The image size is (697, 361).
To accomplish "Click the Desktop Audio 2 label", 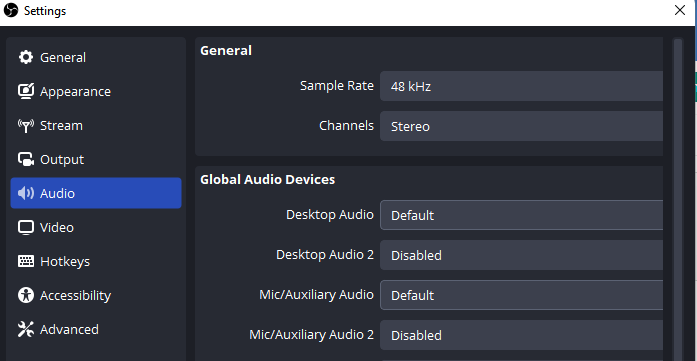I will (325, 254).
